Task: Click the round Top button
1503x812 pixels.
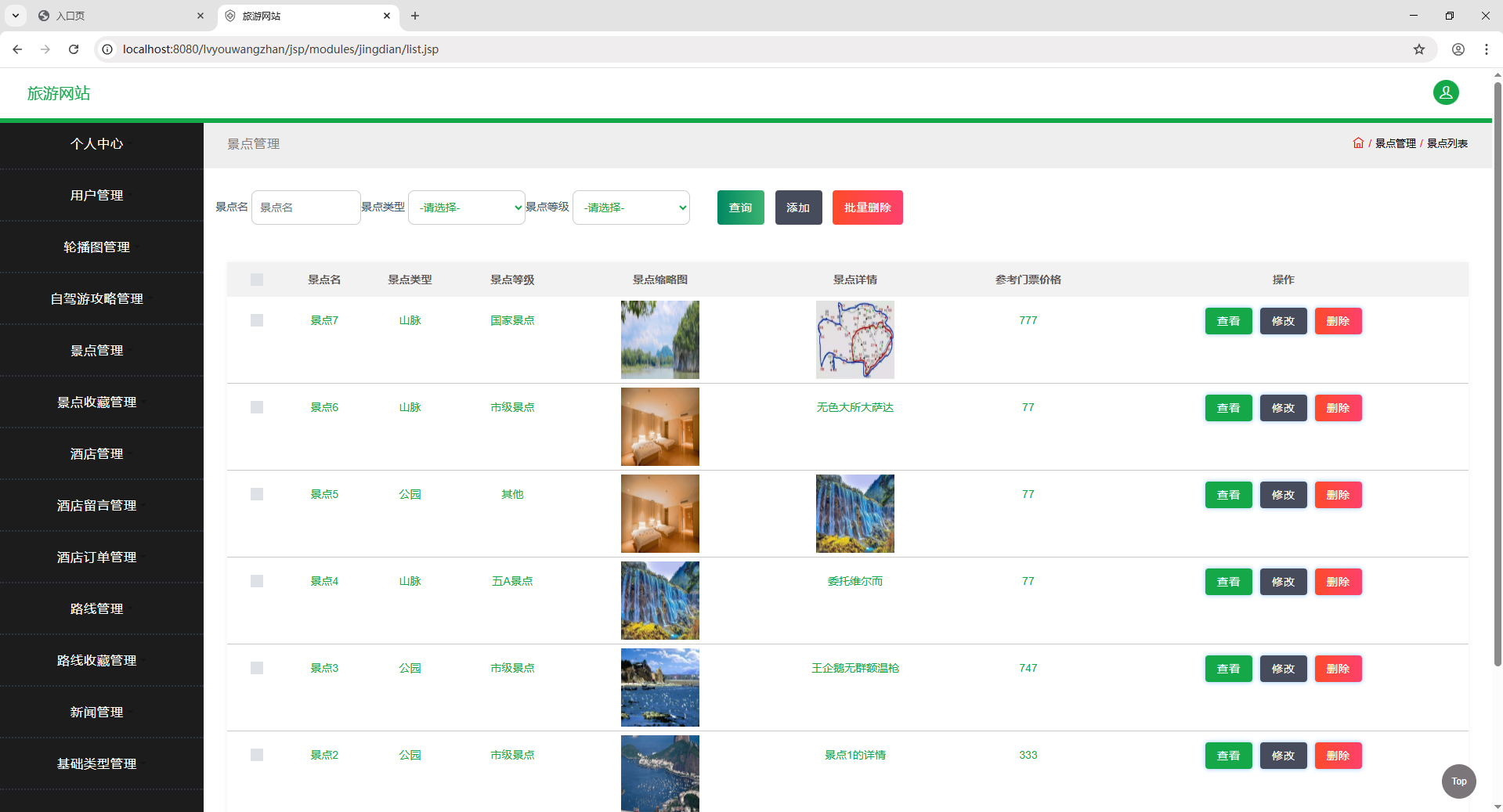Action: pos(1458,781)
